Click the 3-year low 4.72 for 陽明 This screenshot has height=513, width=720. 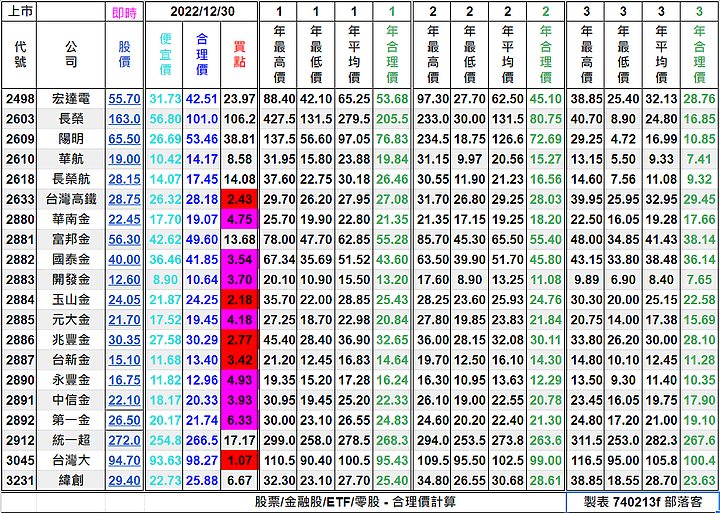click(x=623, y=139)
